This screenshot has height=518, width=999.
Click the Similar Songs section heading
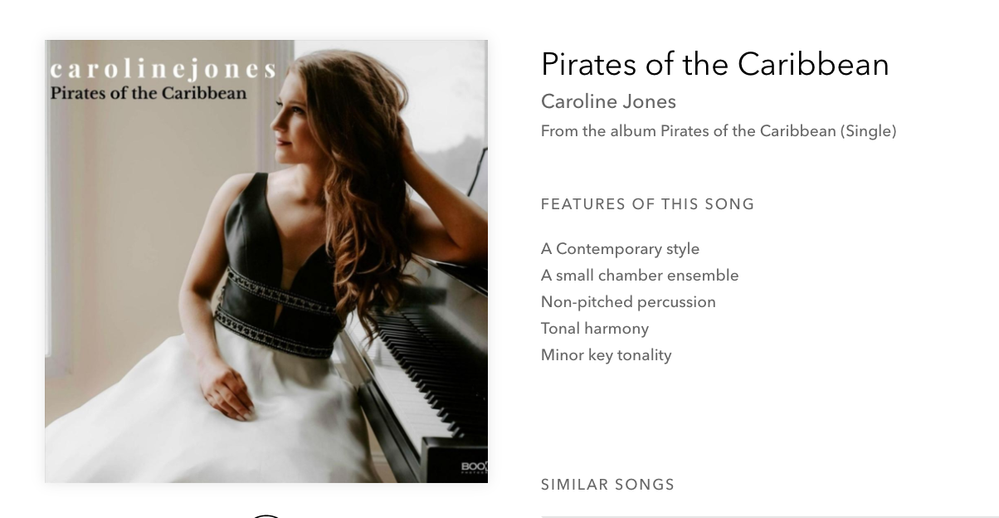(x=607, y=485)
